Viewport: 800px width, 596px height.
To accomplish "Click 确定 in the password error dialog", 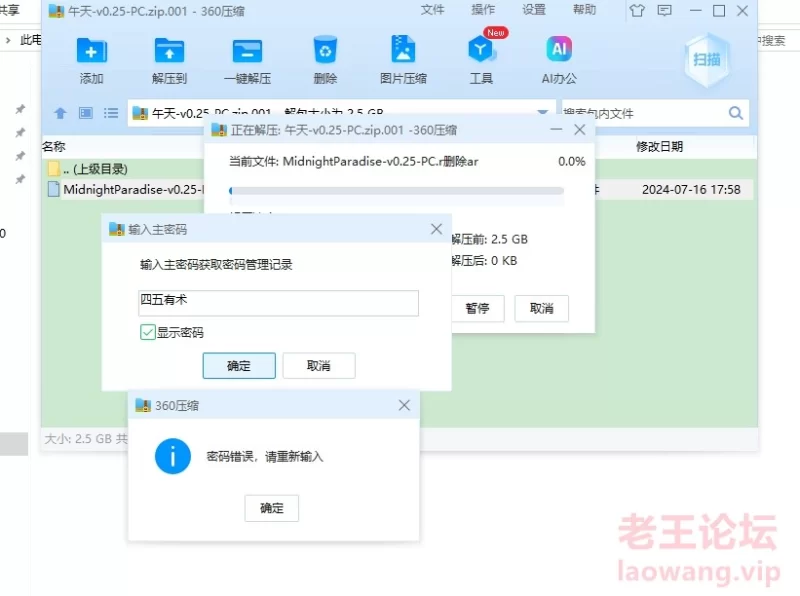I will click(x=271, y=508).
